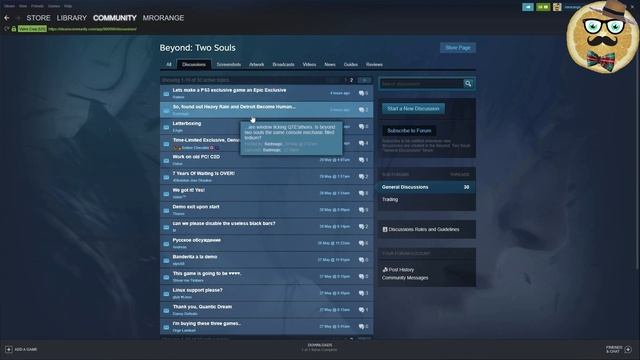Click Subscribe to Forum
This screenshot has height=360, width=640.
[409, 131]
